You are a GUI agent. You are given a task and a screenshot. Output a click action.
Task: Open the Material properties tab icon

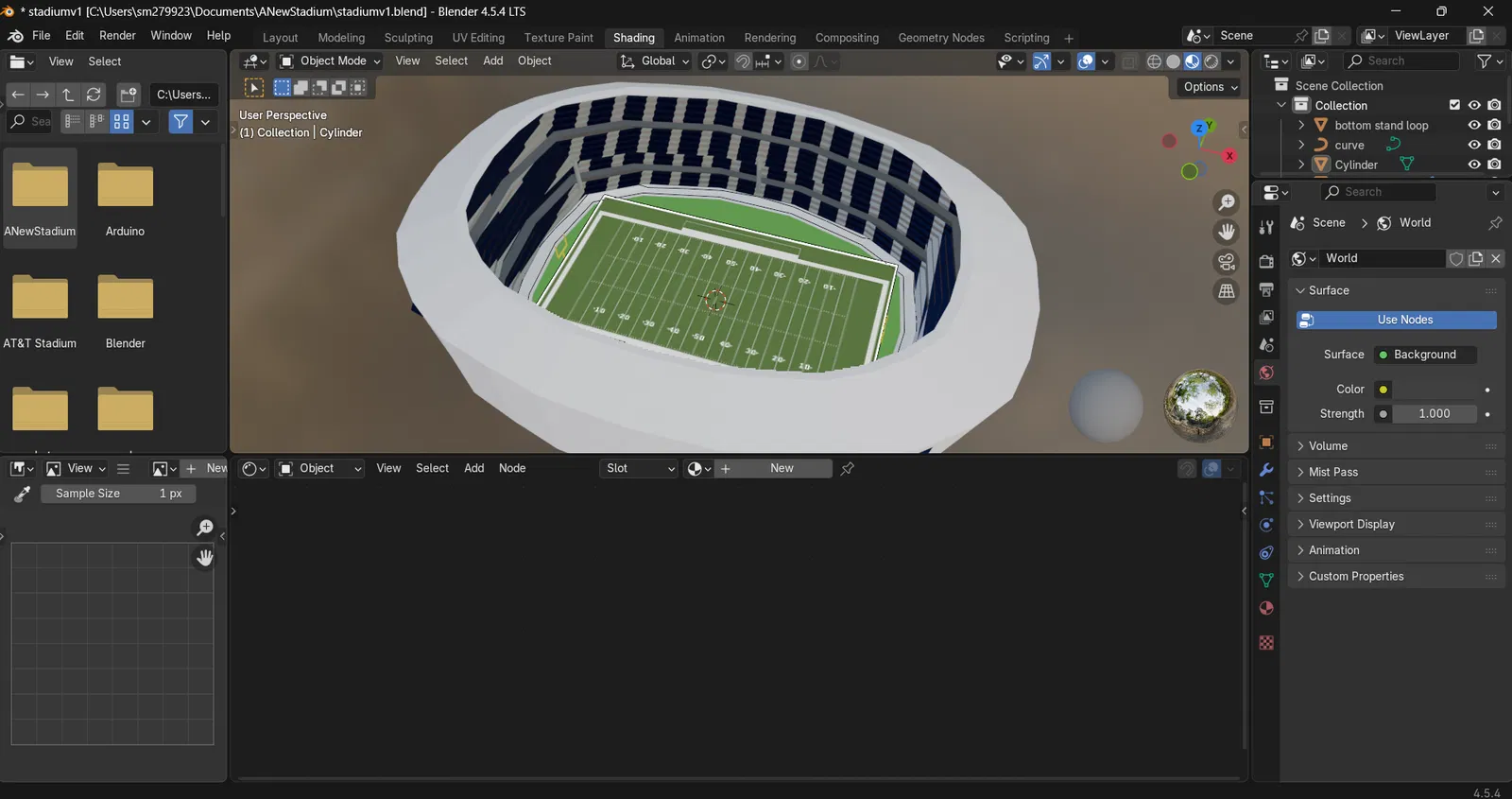[1266, 608]
